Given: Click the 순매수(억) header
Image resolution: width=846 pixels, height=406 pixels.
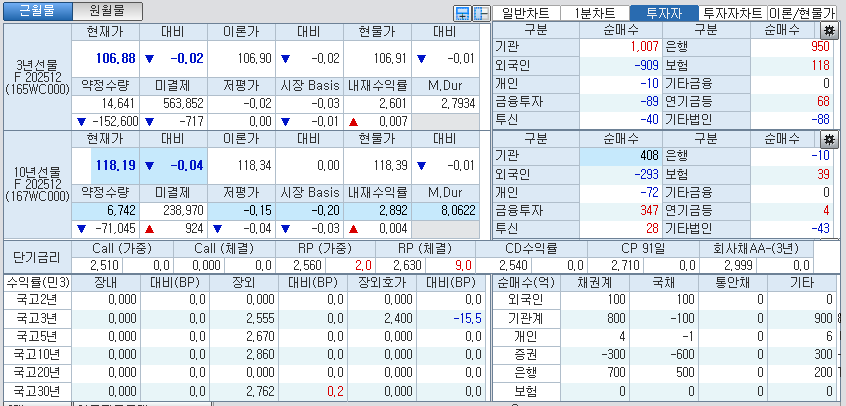Looking at the screenshot, I should coord(526,282).
